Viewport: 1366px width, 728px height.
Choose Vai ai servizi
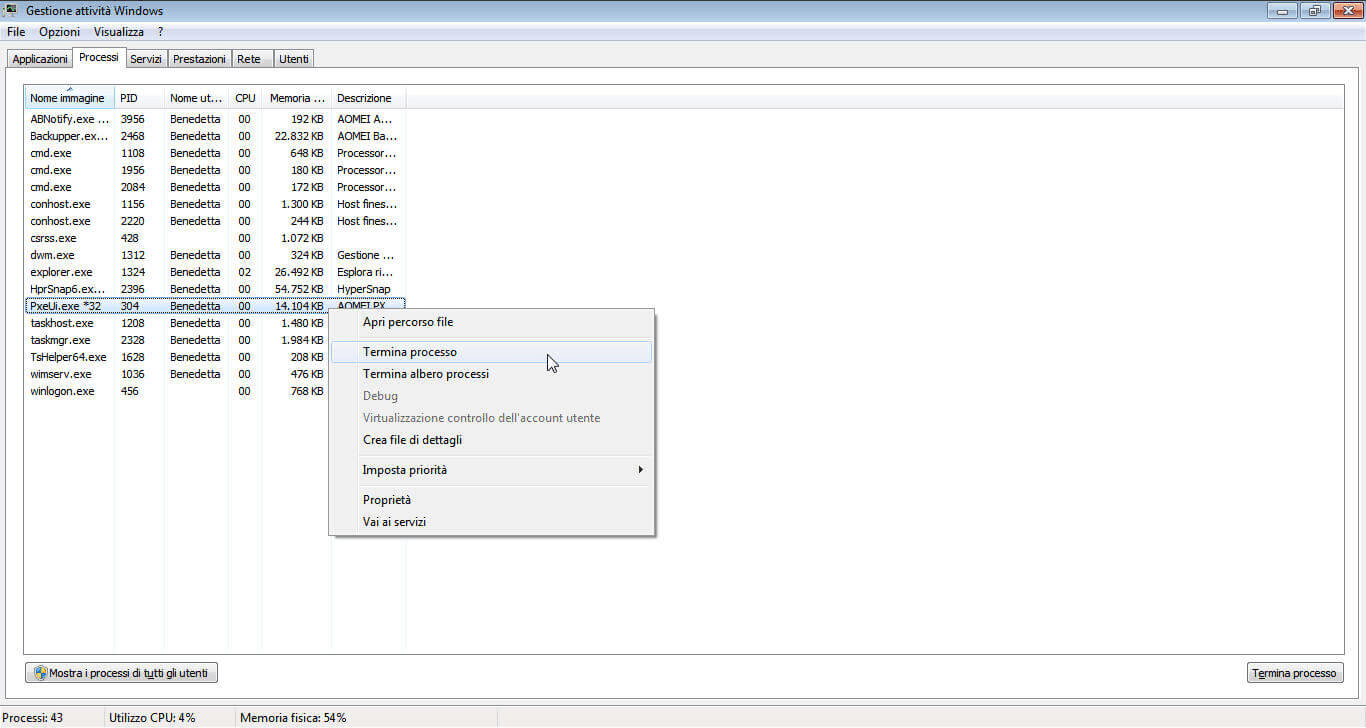[492, 522]
